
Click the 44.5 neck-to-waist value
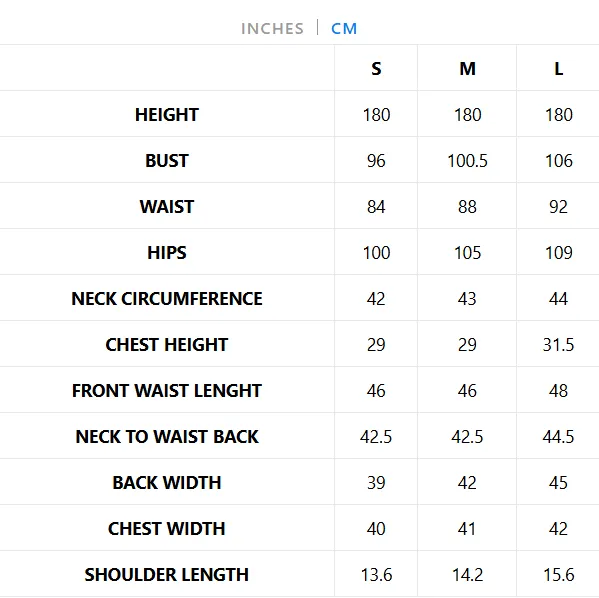559,437
